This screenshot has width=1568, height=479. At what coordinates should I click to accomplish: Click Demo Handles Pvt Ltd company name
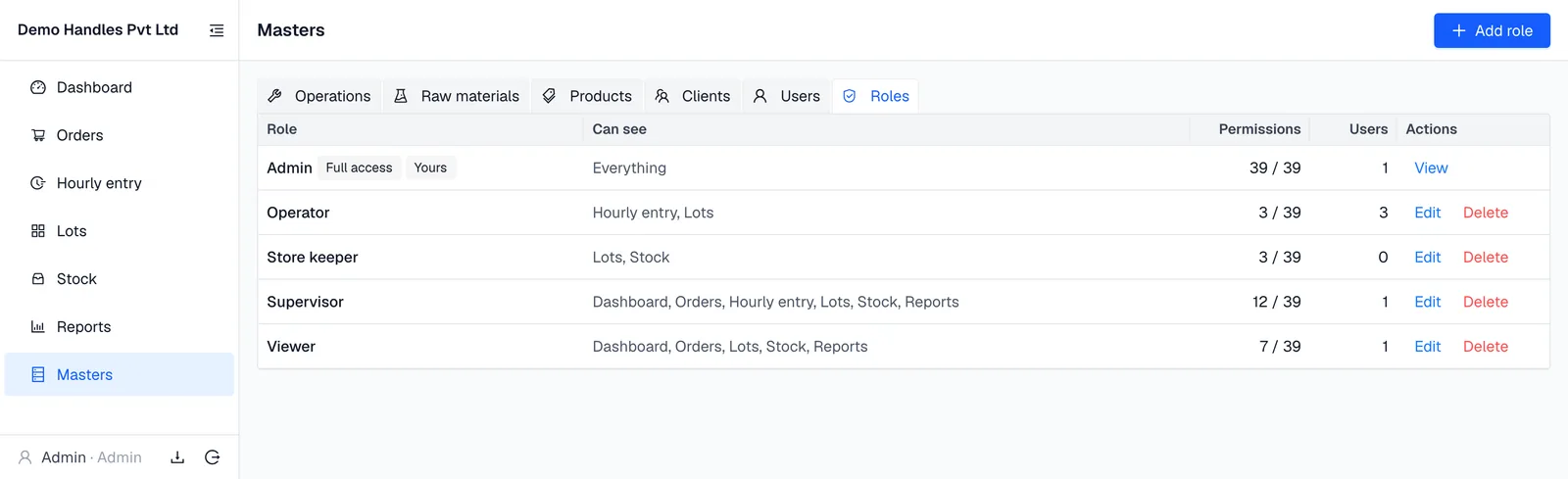click(x=98, y=29)
